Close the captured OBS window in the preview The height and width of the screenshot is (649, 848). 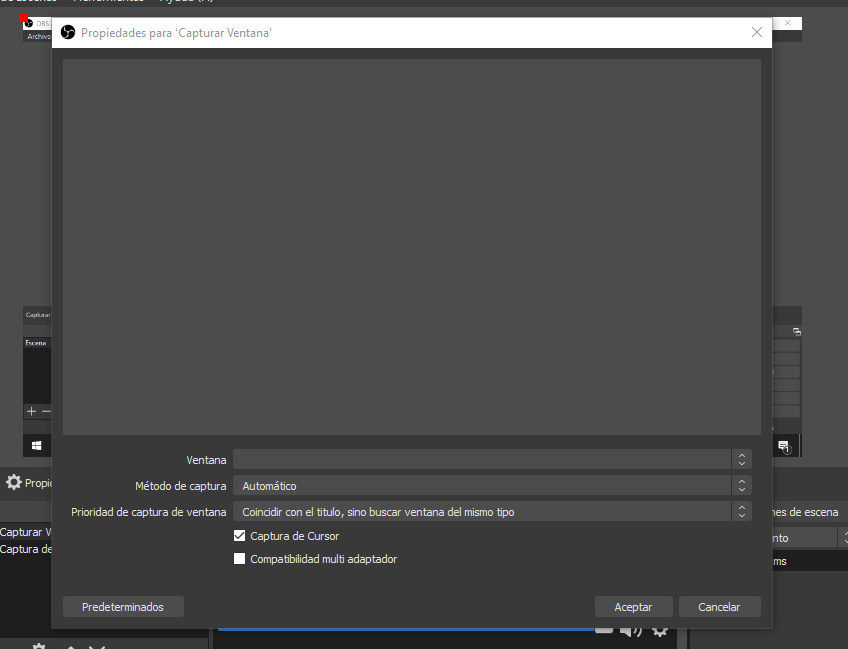787,23
